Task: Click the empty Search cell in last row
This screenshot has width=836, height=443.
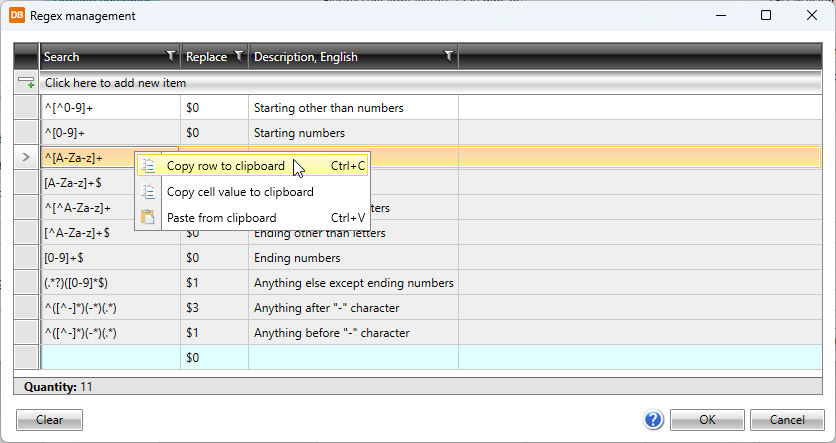Action: coord(110,357)
